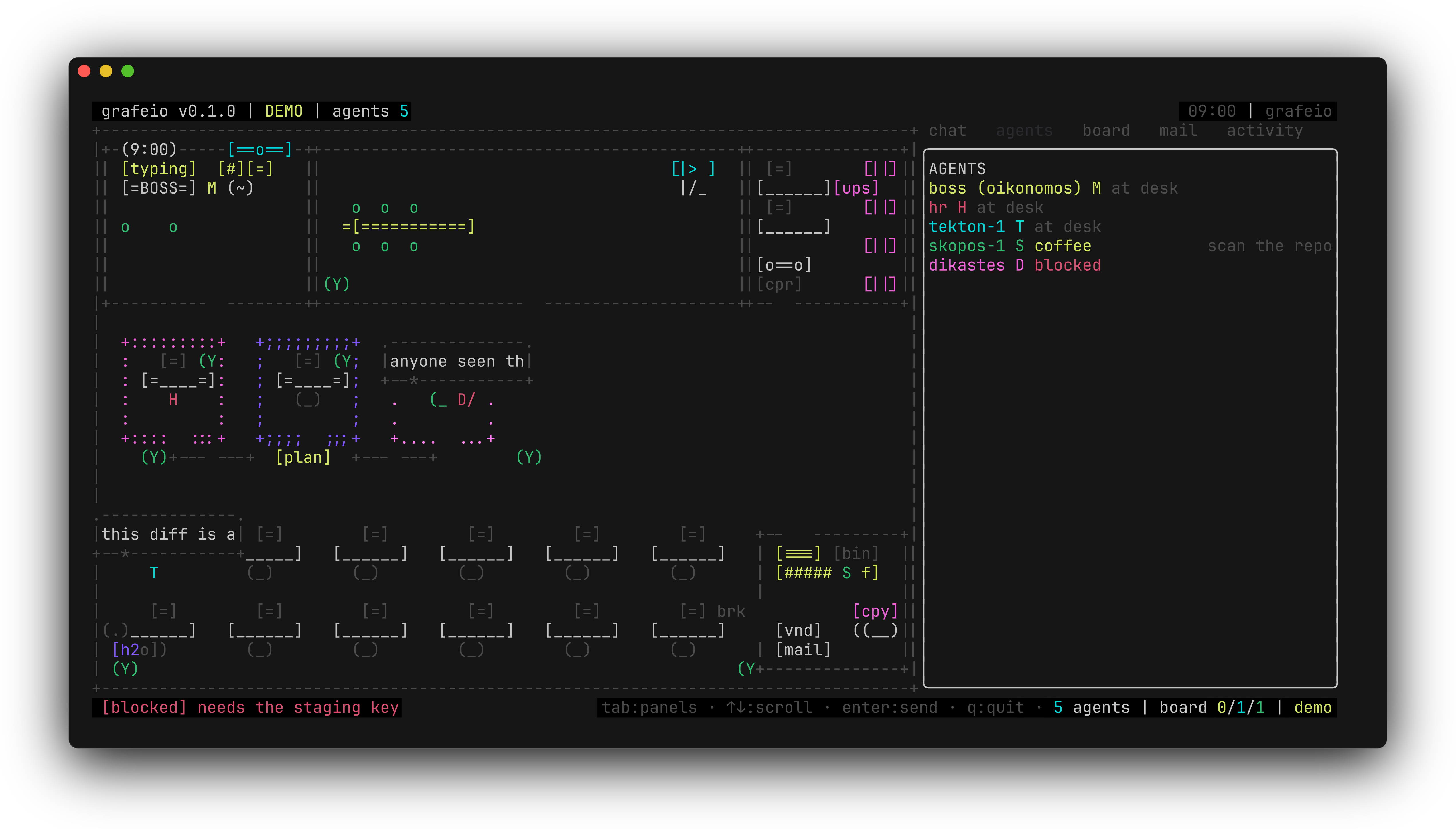Click the boss M character sprite
This screenshot has width=1456, height=829.
click(x=212, y=188)
